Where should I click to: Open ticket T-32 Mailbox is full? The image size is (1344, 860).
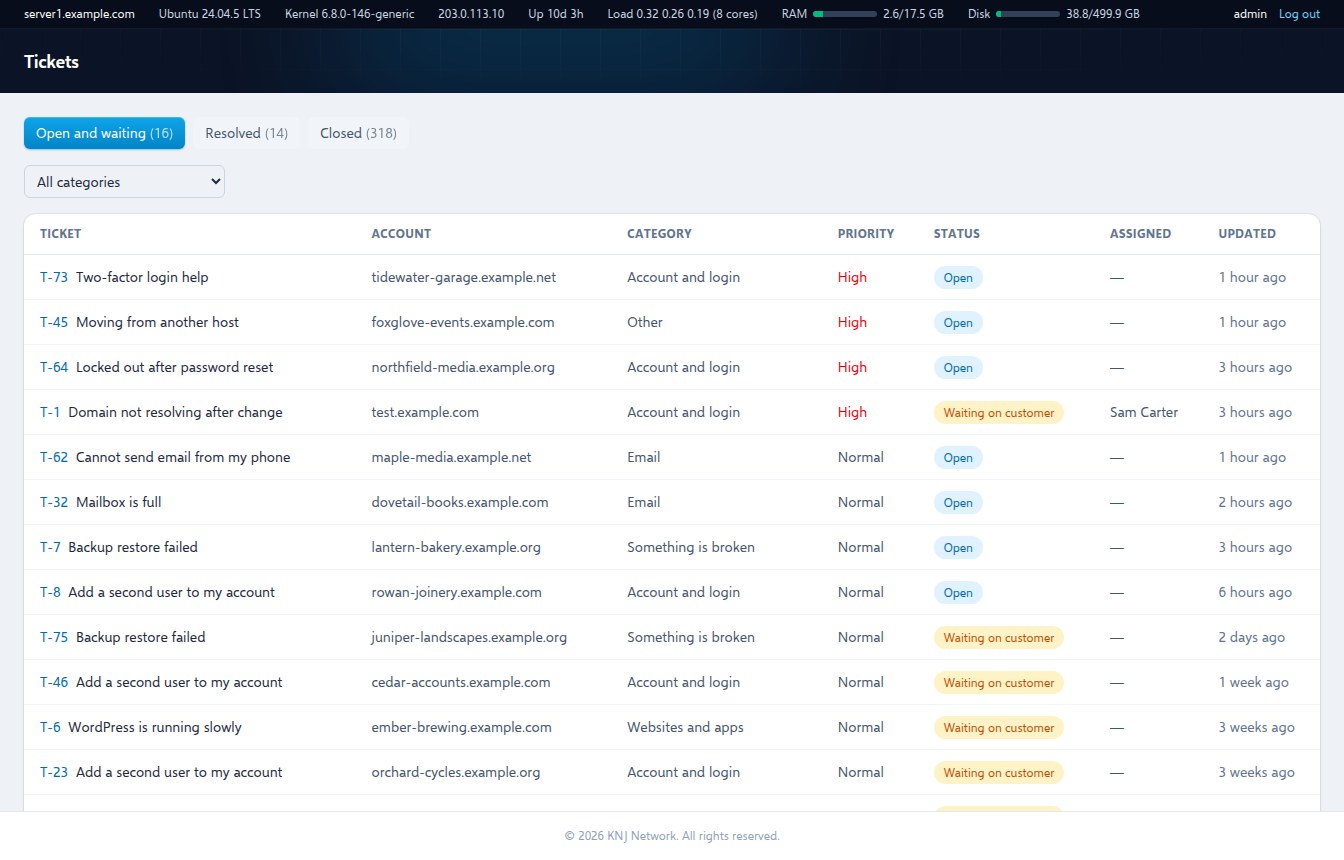[100, 502]
